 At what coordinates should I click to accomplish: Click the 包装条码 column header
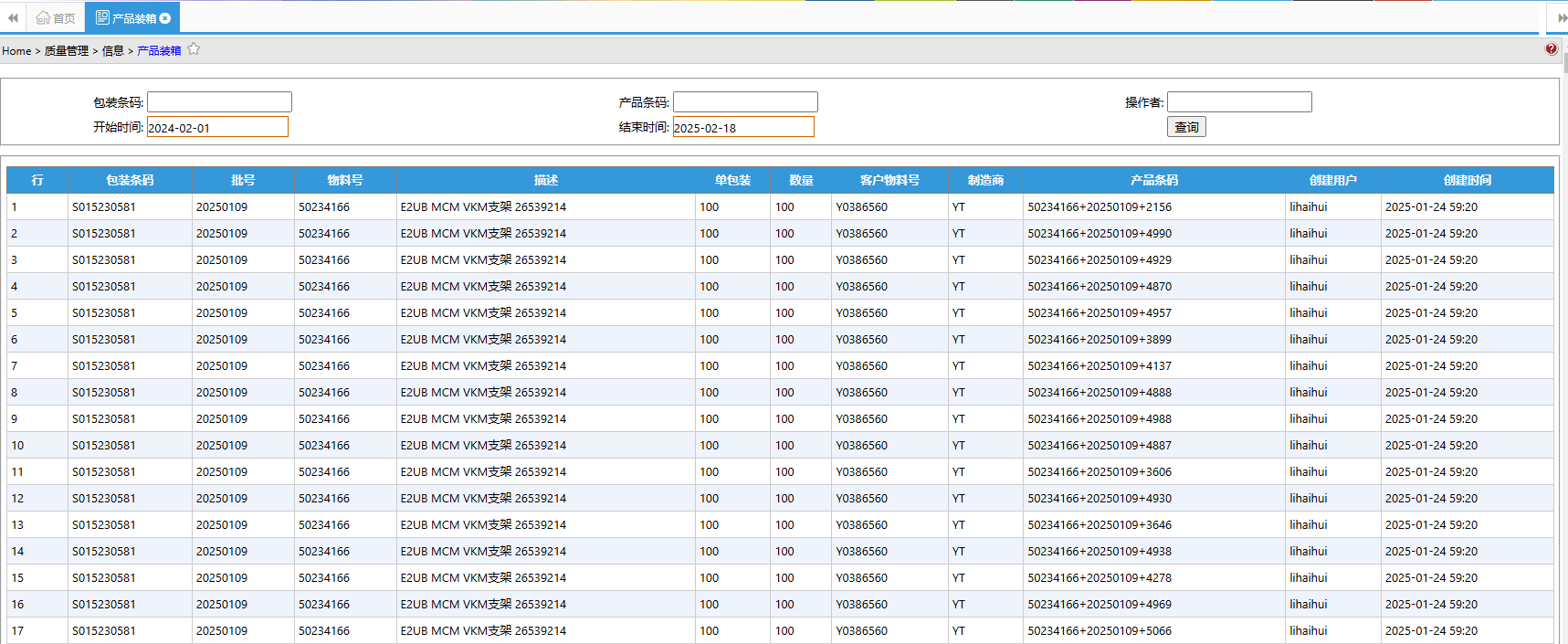130,180
